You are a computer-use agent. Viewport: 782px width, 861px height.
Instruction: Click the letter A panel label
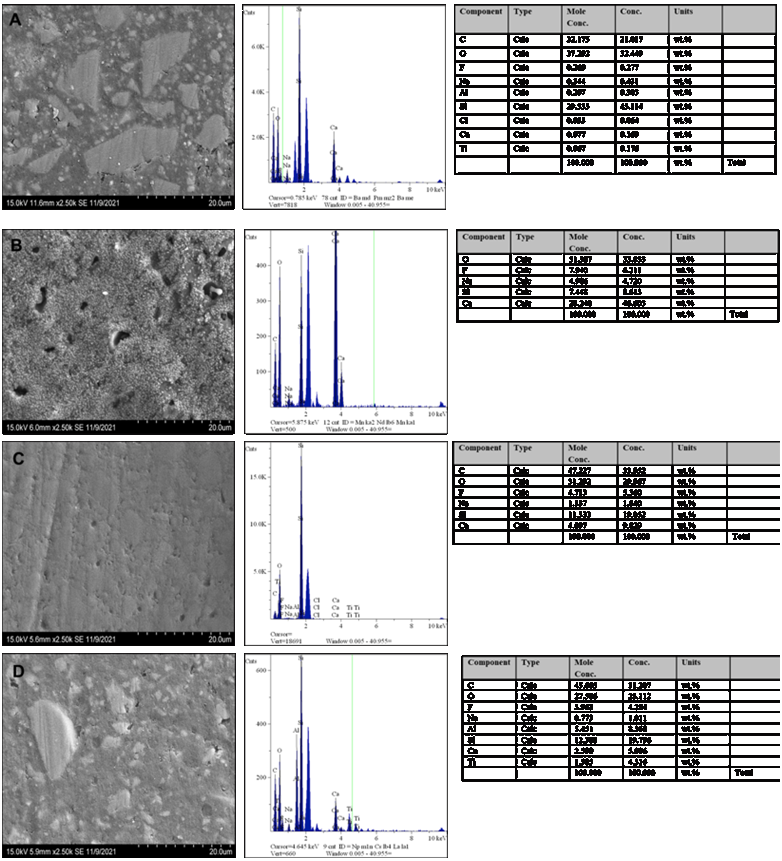(x=15, y=17)
